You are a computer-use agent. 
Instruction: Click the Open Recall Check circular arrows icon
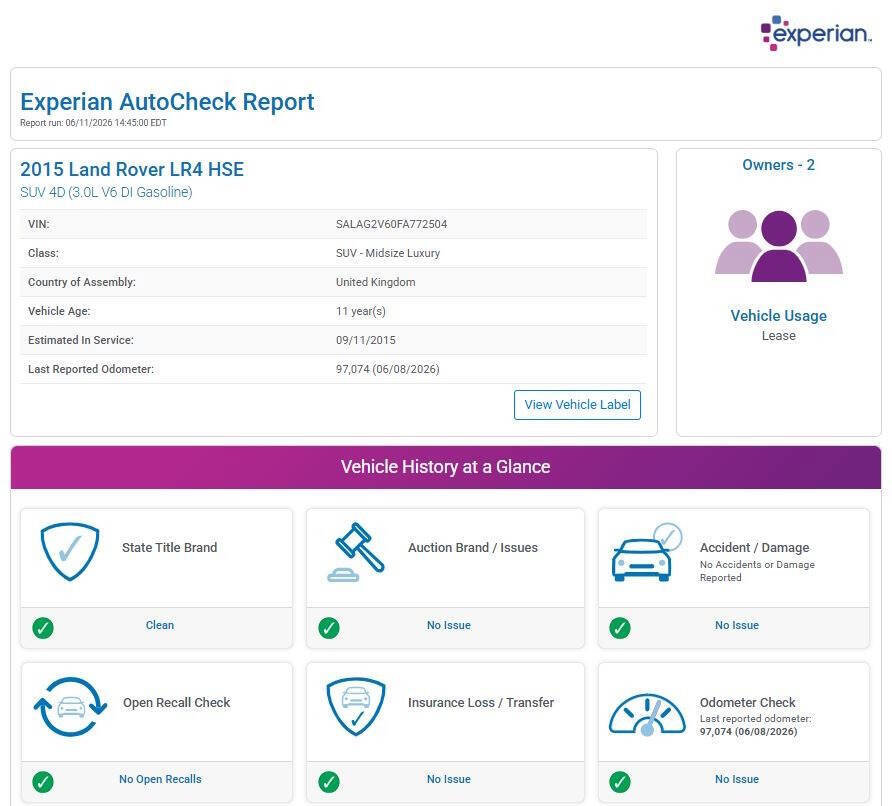tap(70, 706)
